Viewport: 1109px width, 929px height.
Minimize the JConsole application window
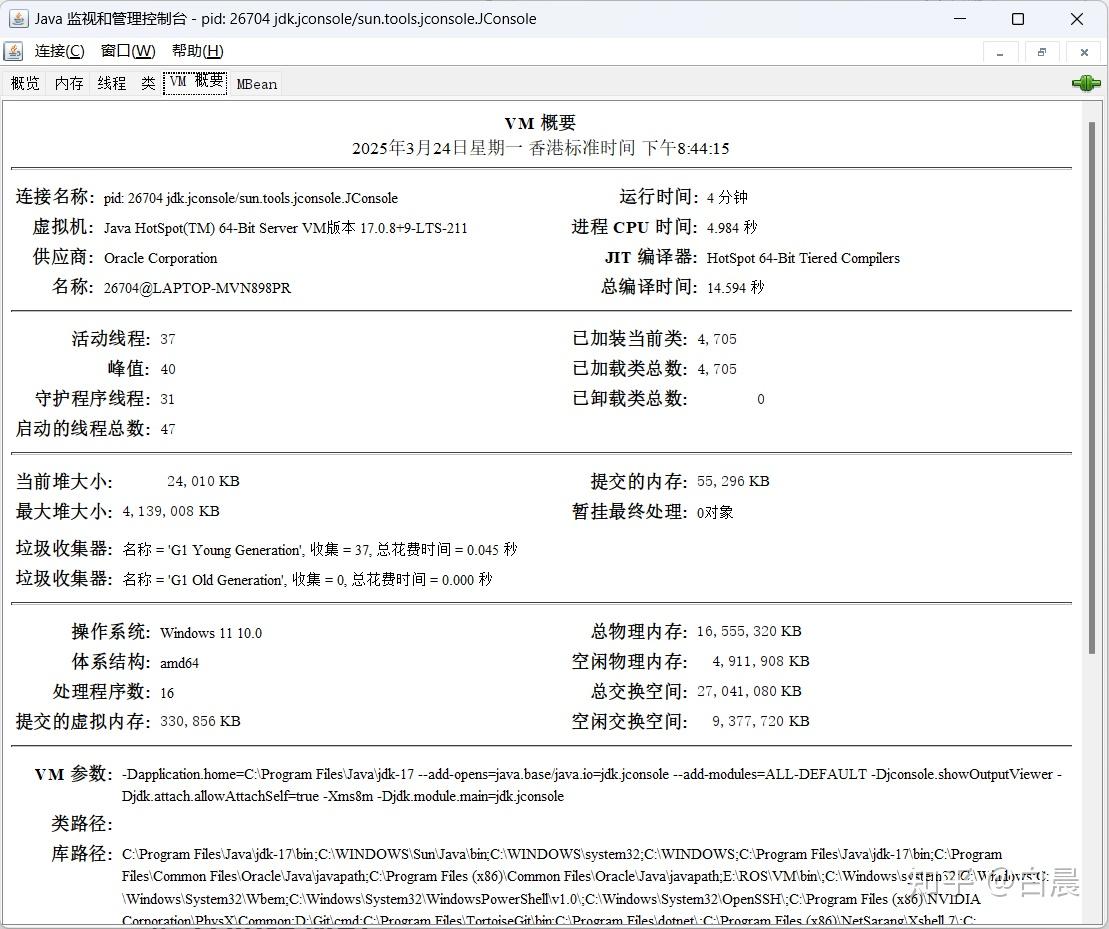959,18
